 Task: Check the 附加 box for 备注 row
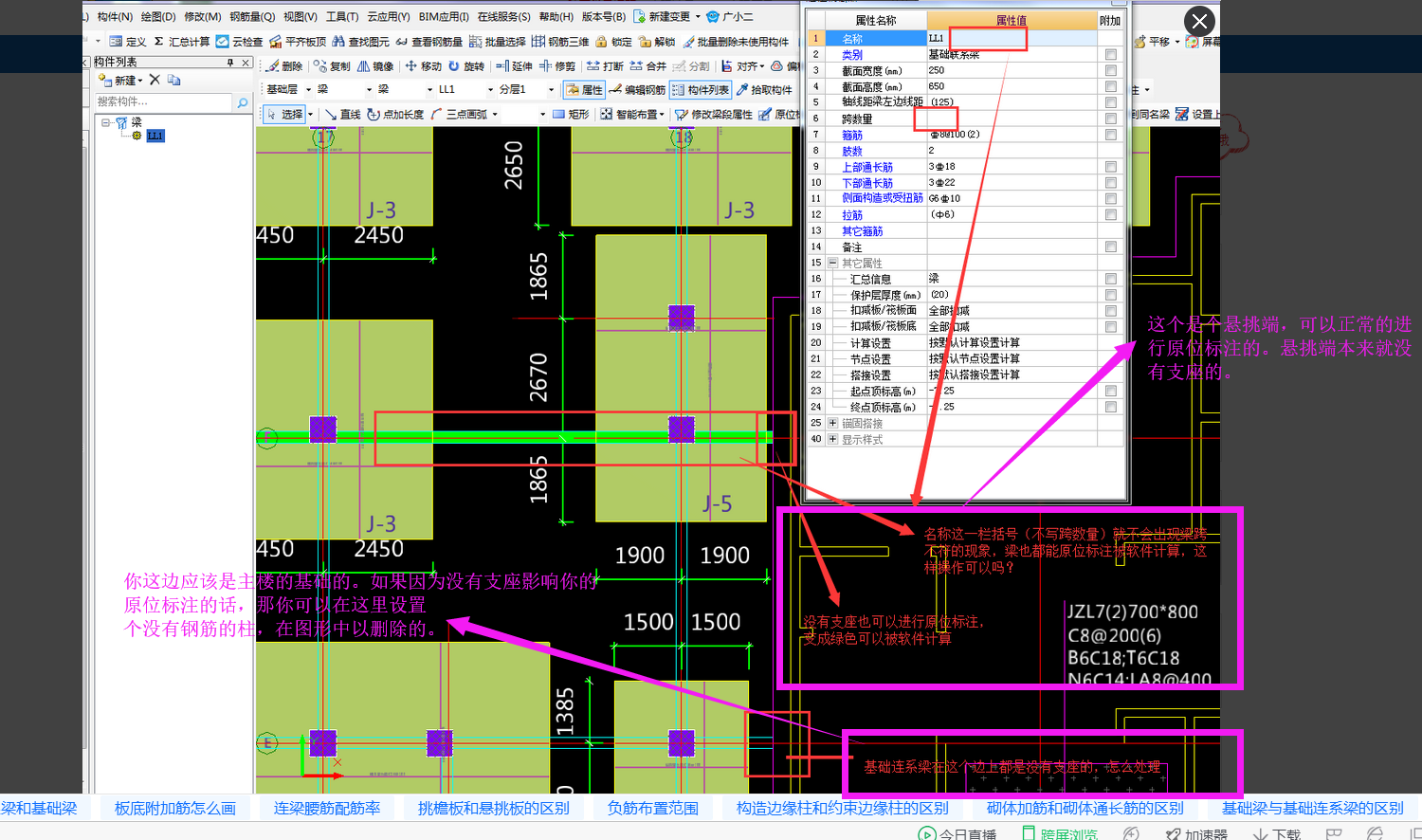[x=1111, y=247]
